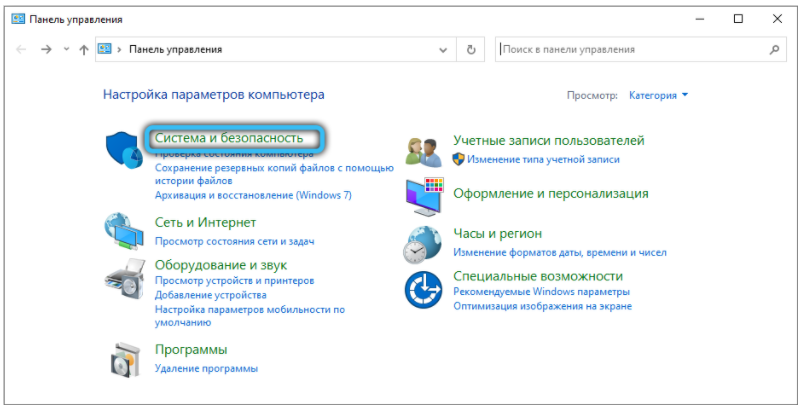Click the Панель управления breadcrumb in address bar

tap(175, 49)
